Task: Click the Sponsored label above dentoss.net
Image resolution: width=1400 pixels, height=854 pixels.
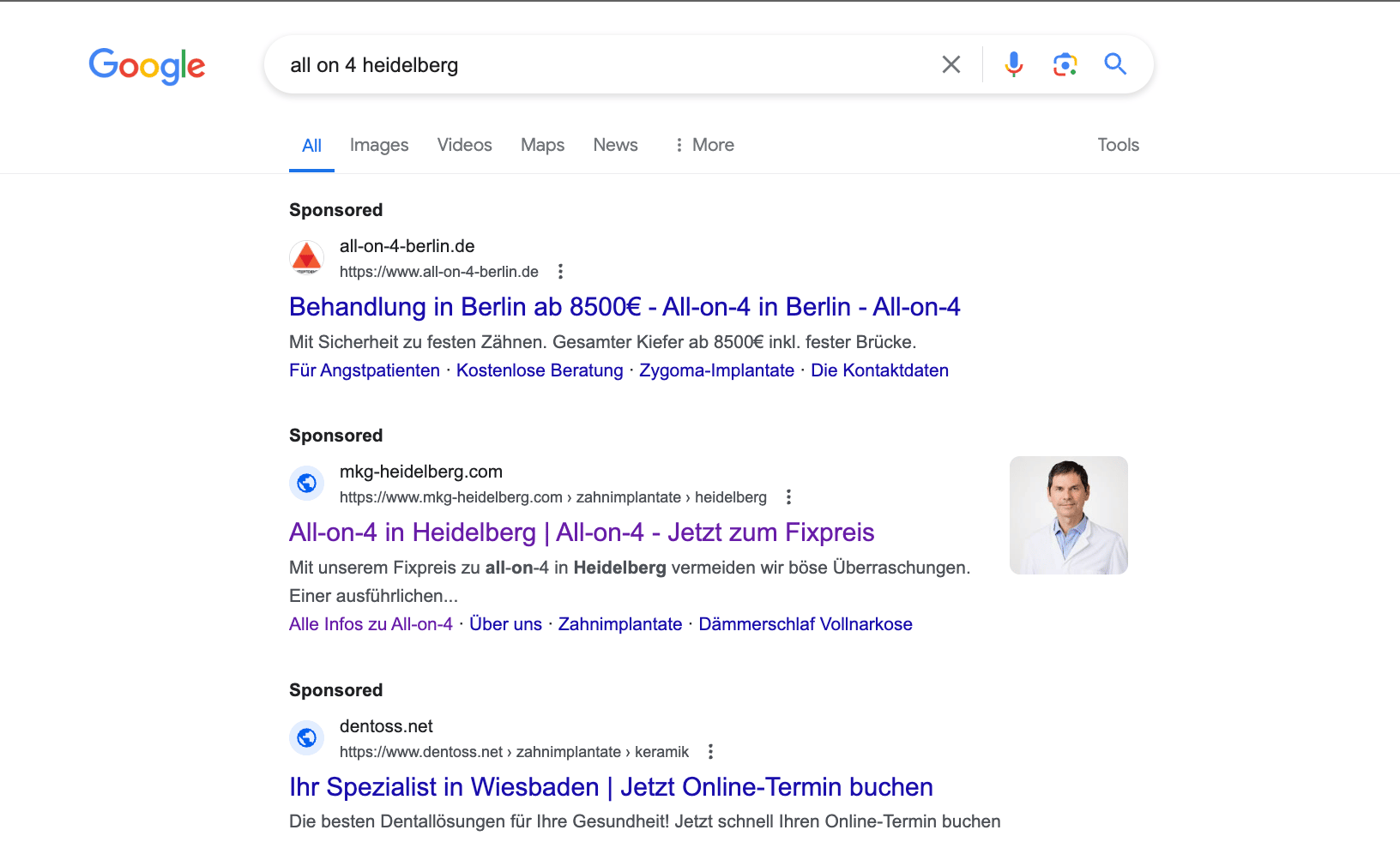Action: [x=336, y=690]
